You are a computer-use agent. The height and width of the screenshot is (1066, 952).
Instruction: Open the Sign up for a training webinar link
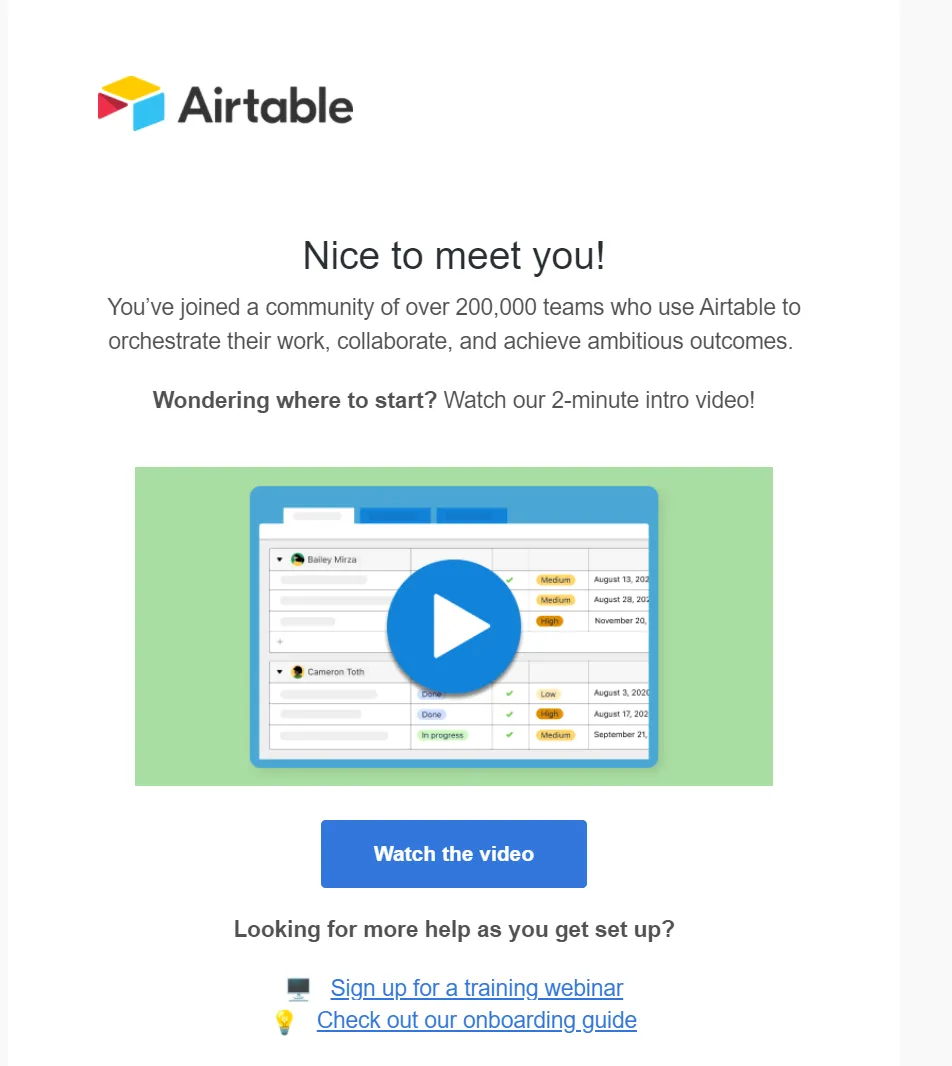tap(476, 989)
